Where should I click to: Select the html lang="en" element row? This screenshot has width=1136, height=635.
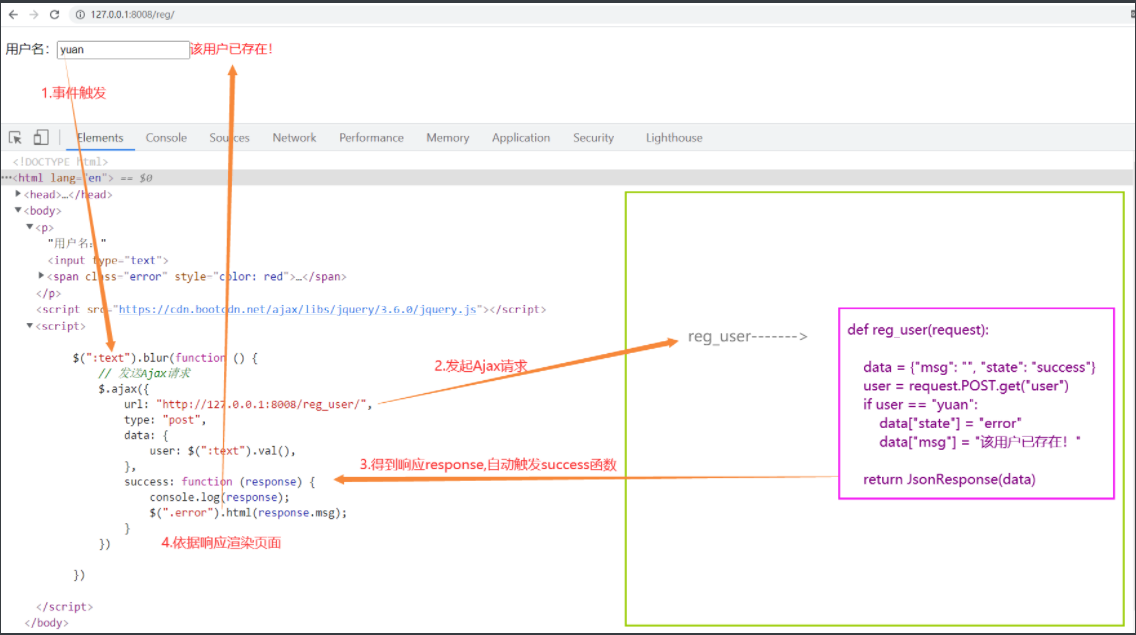click(567, 178)
